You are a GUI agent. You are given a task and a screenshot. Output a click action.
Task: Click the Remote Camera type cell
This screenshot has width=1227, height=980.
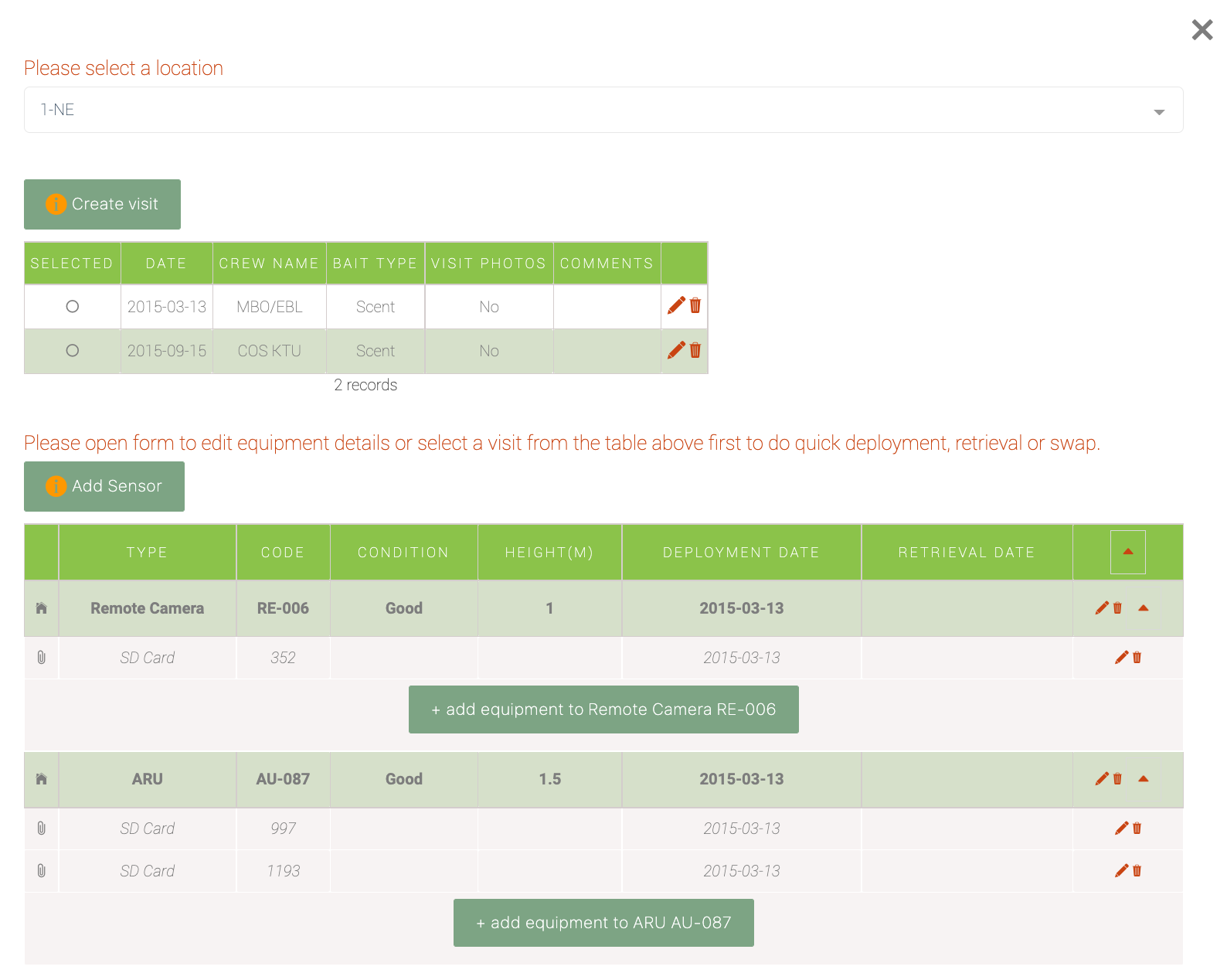click(148, 608)
